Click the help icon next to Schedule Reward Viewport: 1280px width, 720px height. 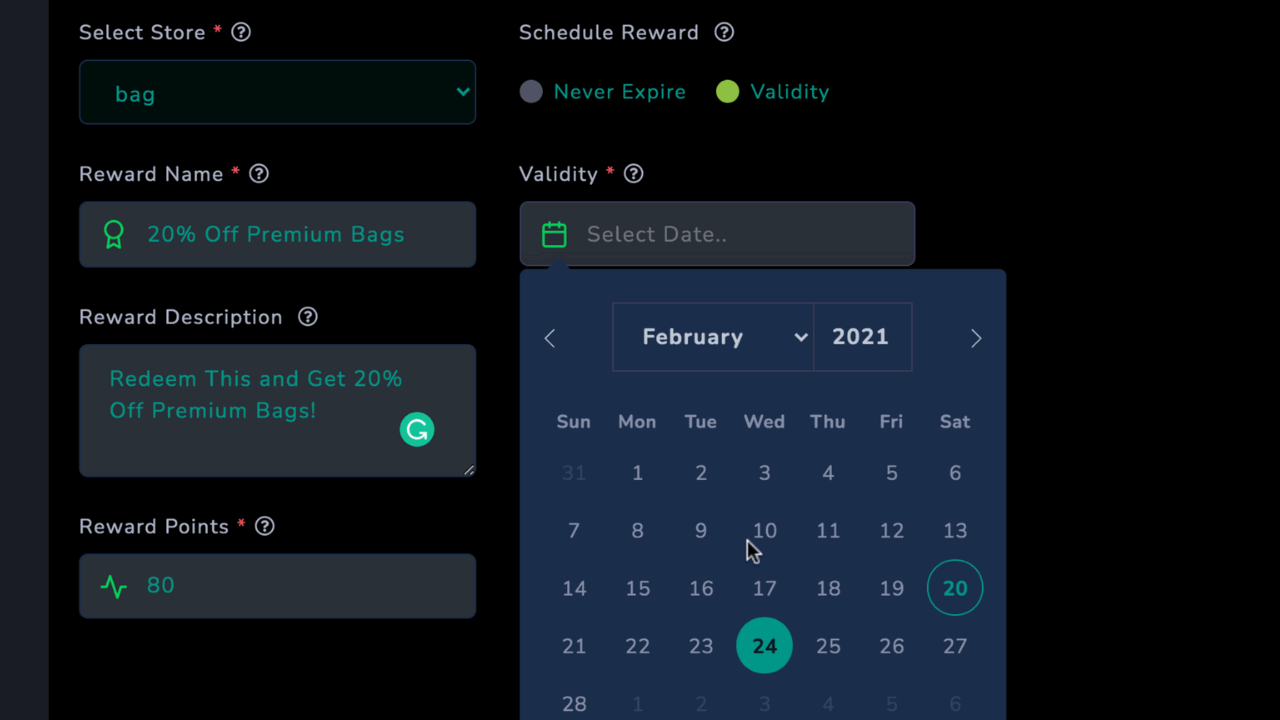tap(724, 32)
